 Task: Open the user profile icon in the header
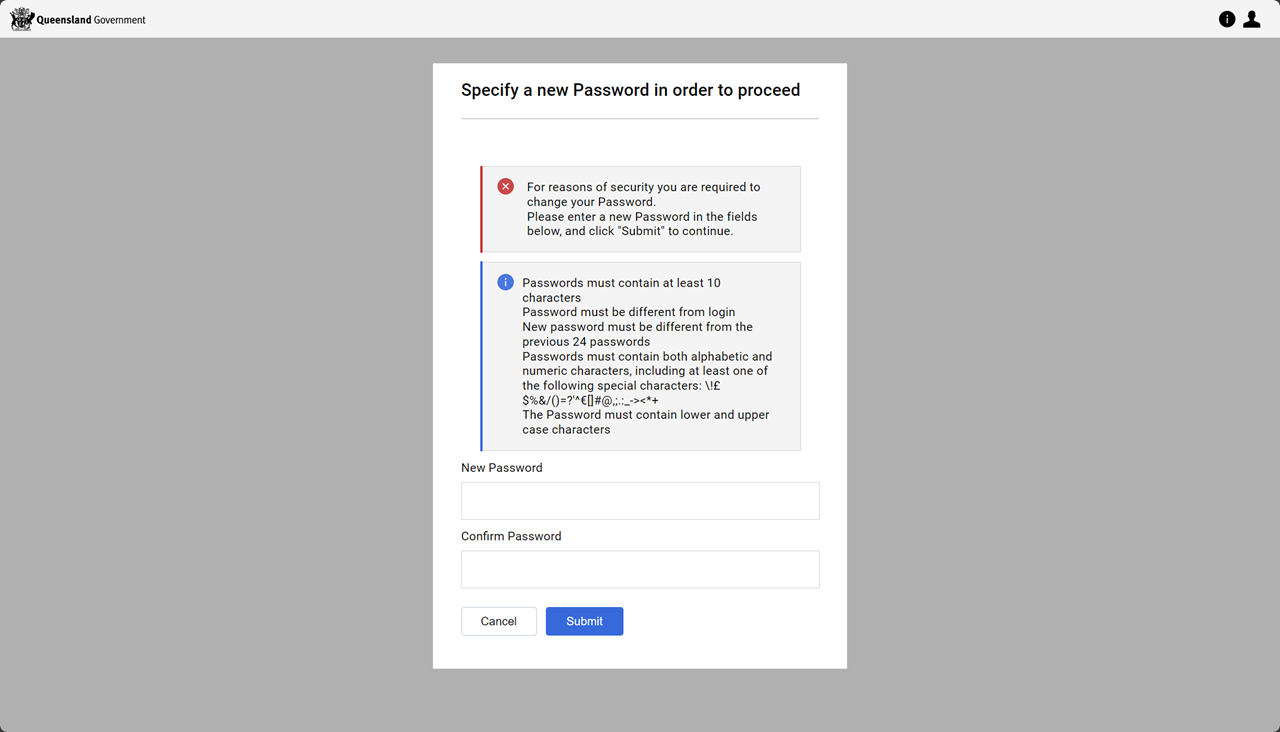pyautogui.click(x=1251, y=19)
